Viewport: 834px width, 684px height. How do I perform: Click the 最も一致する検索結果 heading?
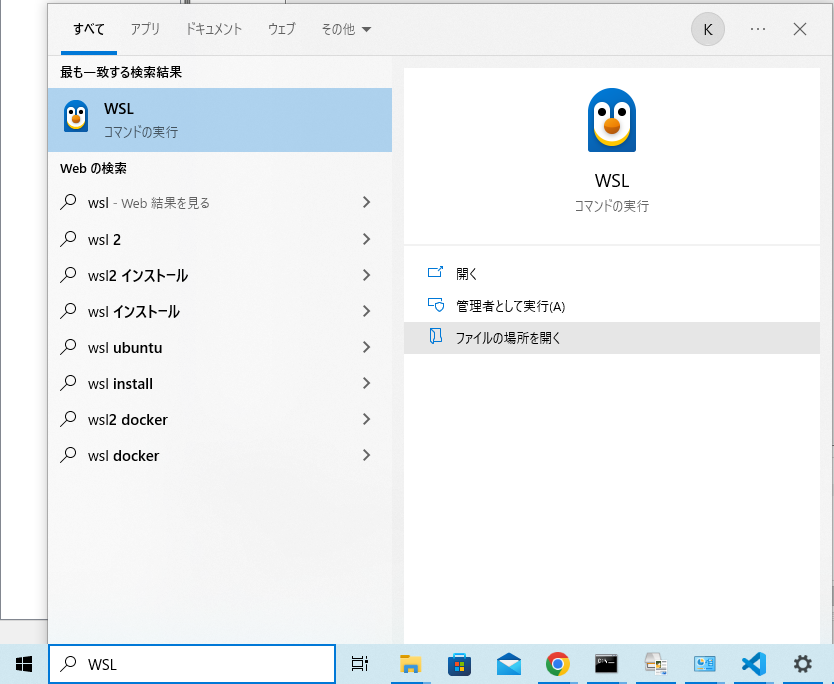121,72
